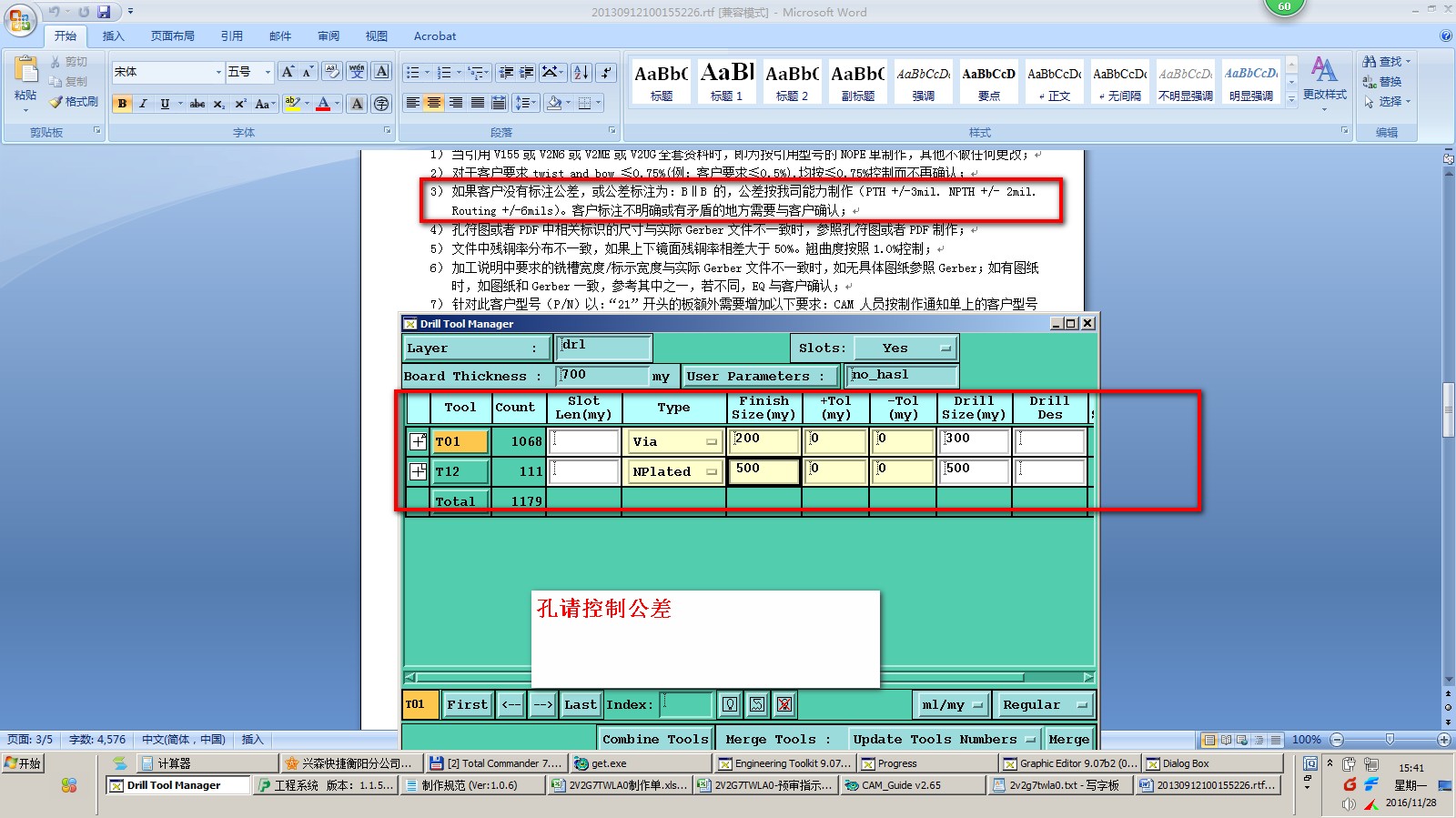Open the font size dropdown 五号
This screenshot has width=1456, height=818.
coord(268,72)
